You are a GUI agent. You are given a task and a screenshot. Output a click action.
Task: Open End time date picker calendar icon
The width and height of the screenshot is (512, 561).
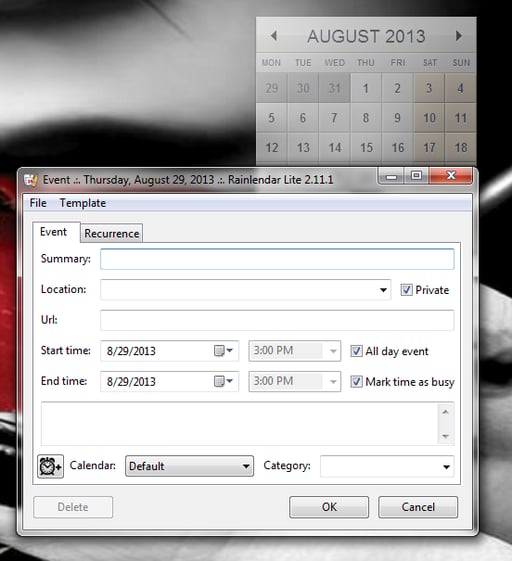coord(223,381)
